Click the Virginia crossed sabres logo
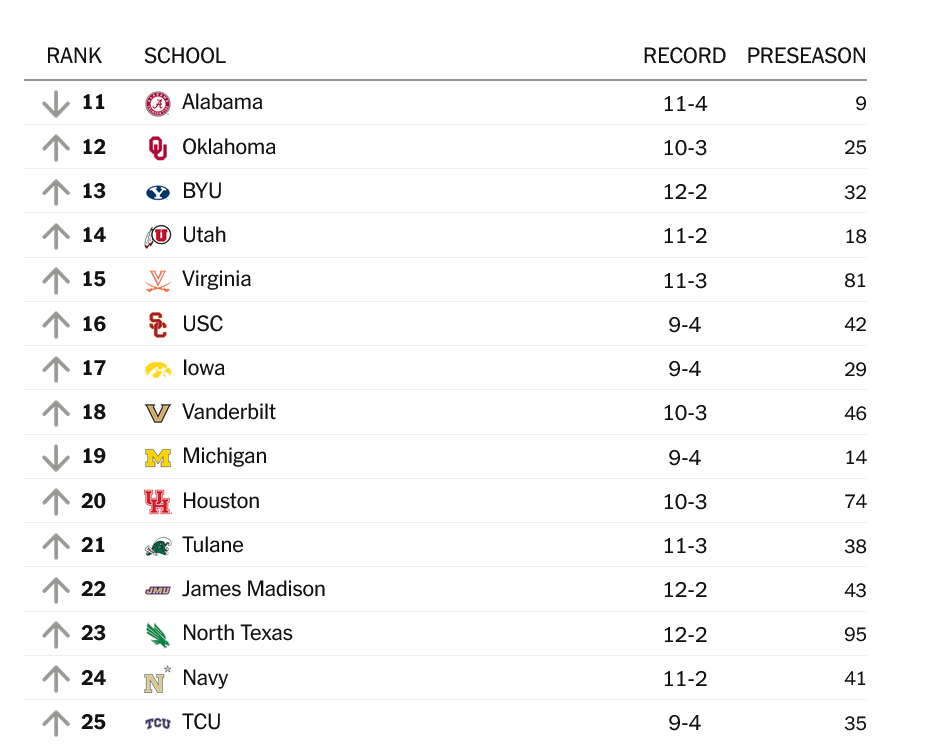Screen dimensions: 941x756 point(157,281)
